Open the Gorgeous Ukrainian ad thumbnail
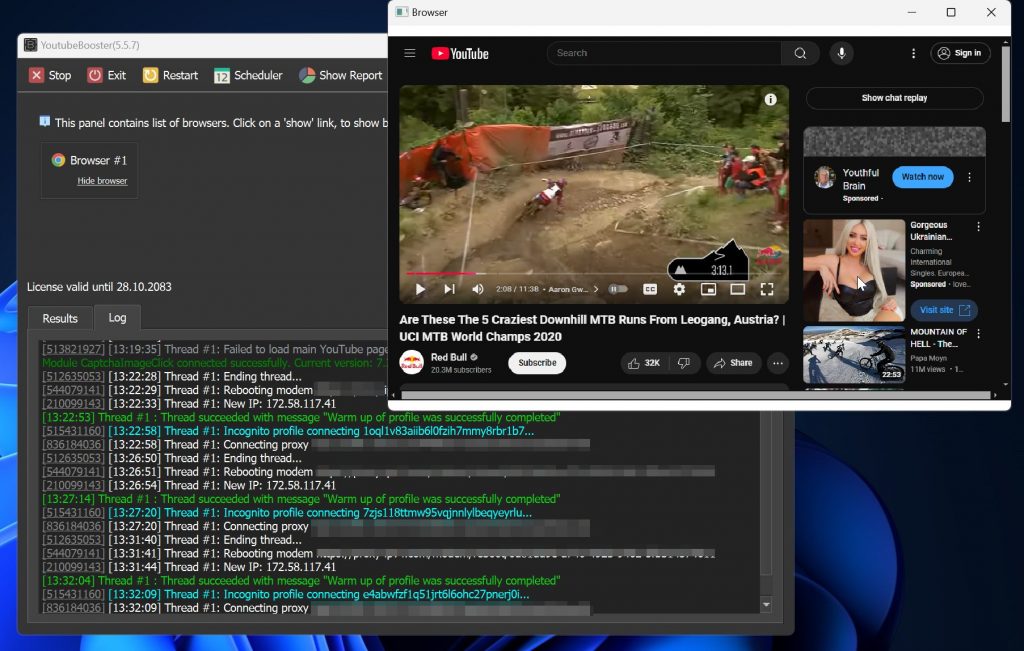The width and height of the screenshot is (1024, 651). point(854,270)
